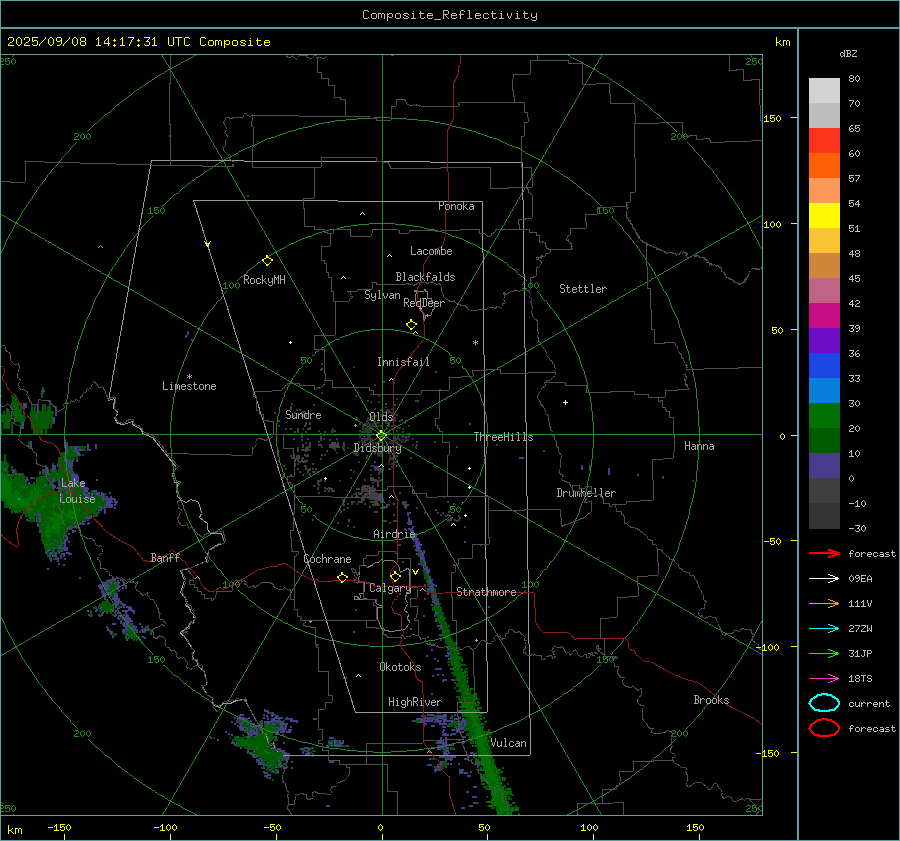Click the ThreeHills label

(x=503, y=437)
